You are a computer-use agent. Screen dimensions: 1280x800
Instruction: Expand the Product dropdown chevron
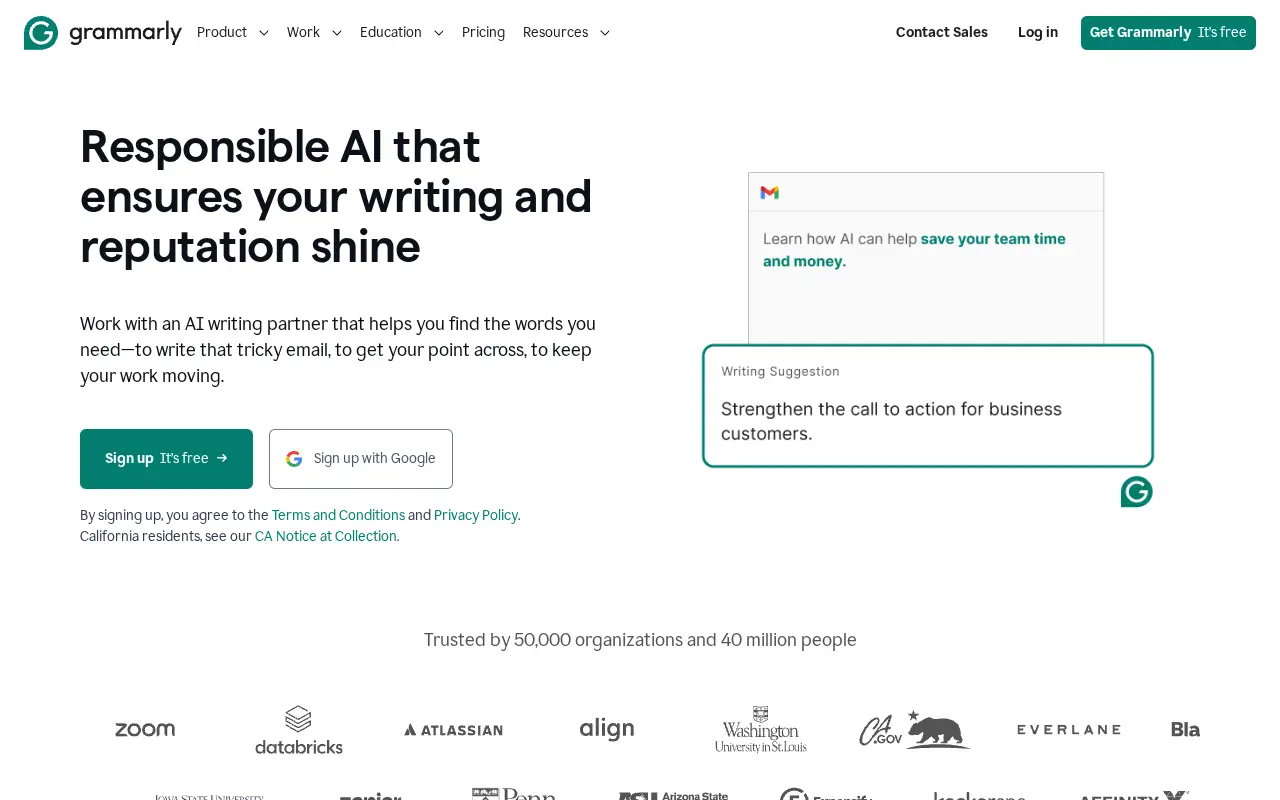(264, 33)
